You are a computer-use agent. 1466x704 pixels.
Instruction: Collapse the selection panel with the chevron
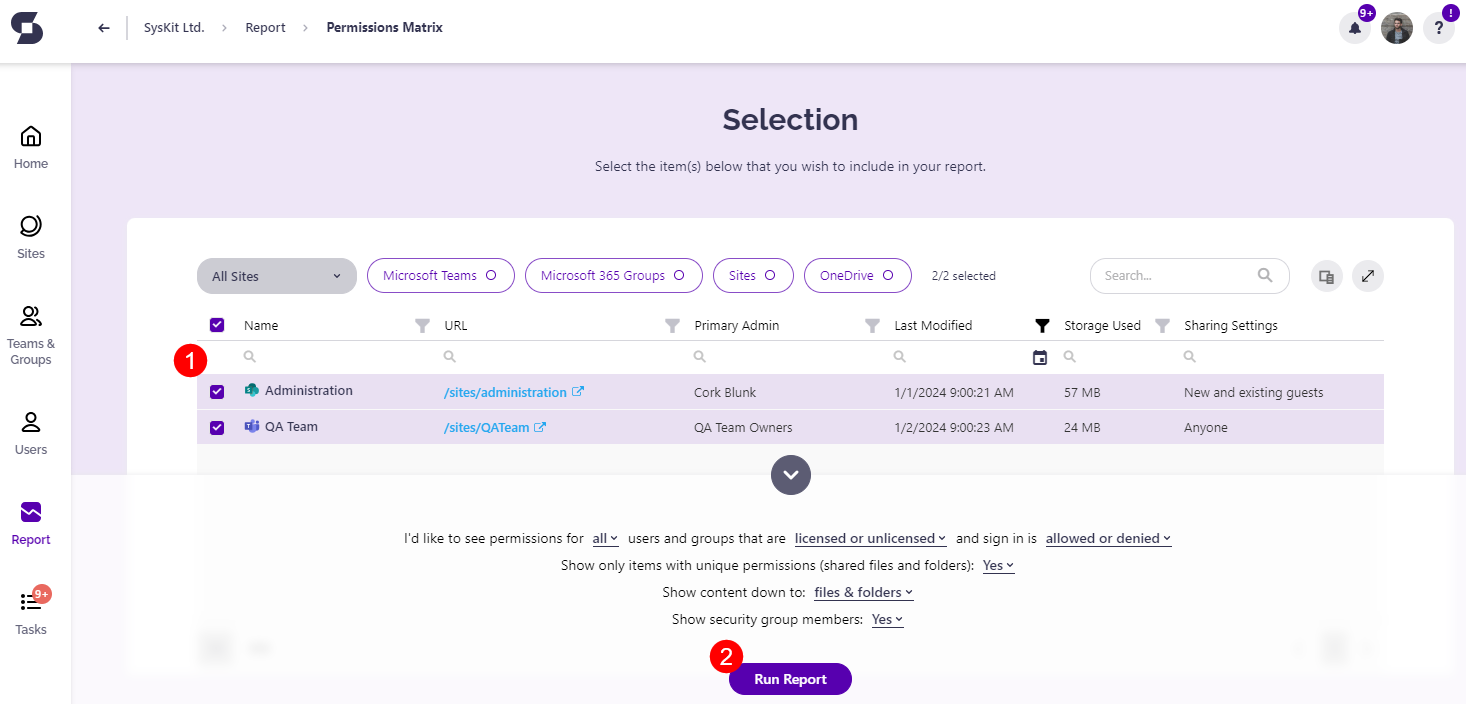(790, 474)
